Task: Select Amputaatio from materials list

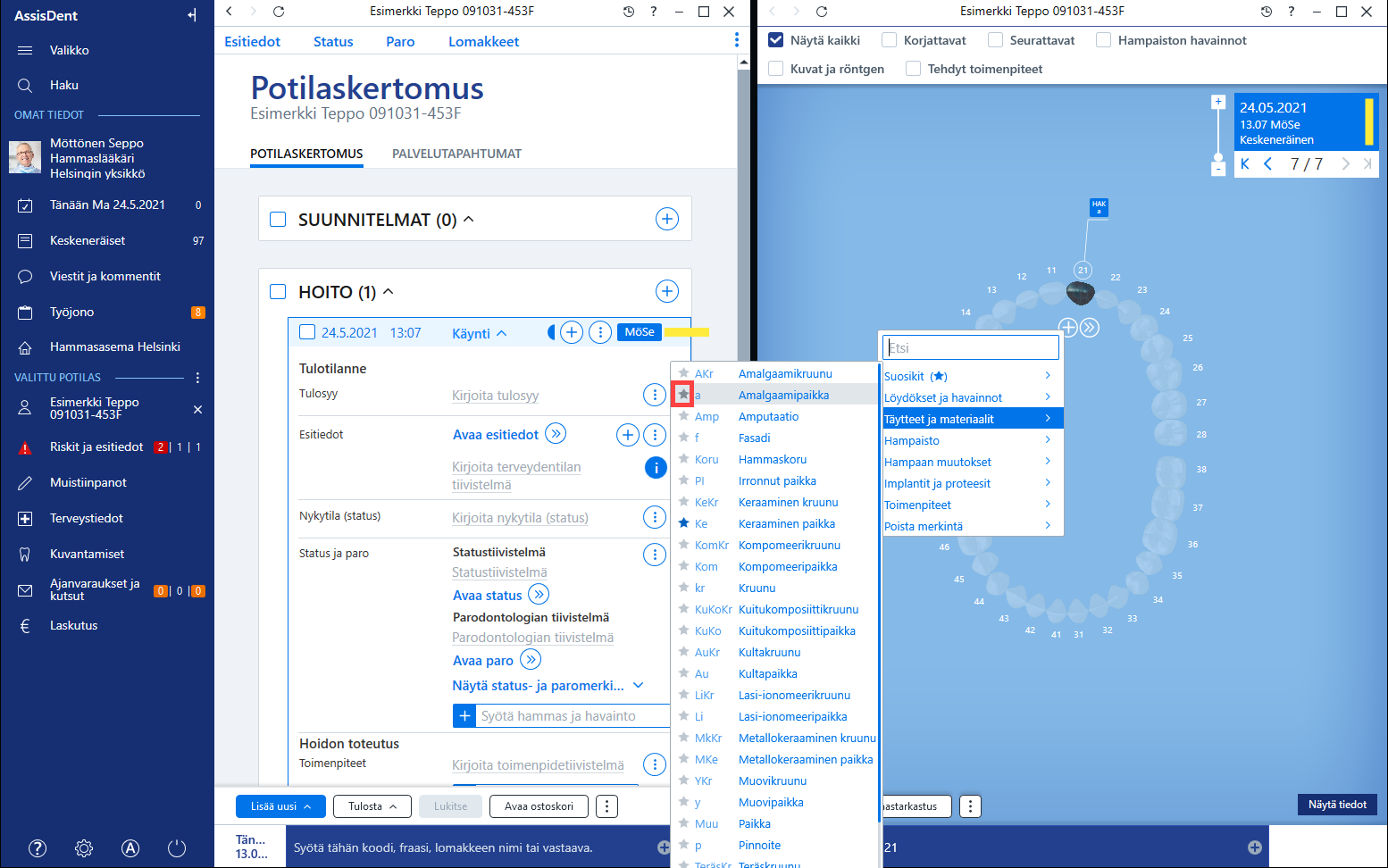Action: [769, 417]
